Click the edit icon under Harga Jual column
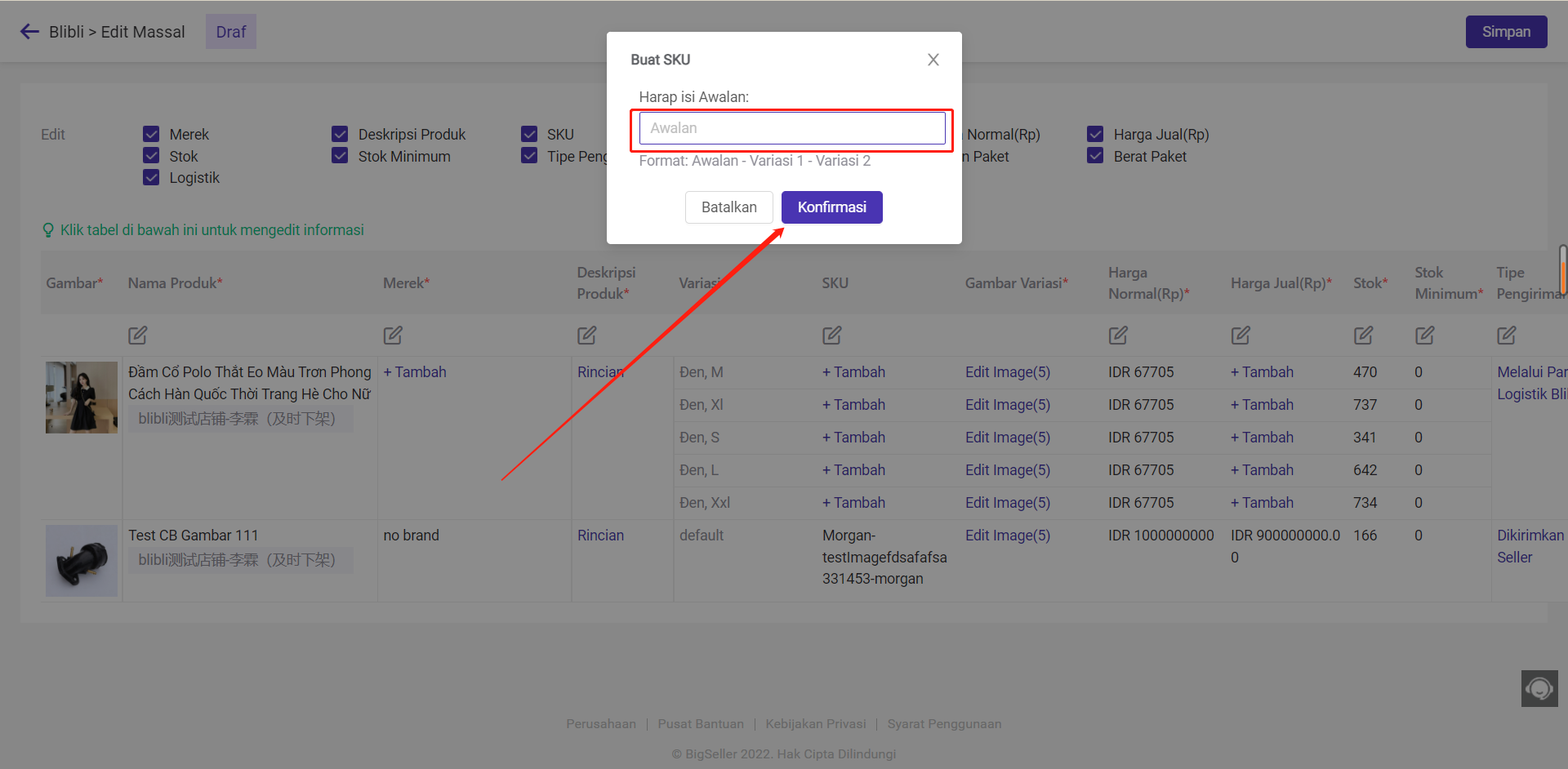The width and height of the screenshot is (1568, 769). tap(1241, 336)
